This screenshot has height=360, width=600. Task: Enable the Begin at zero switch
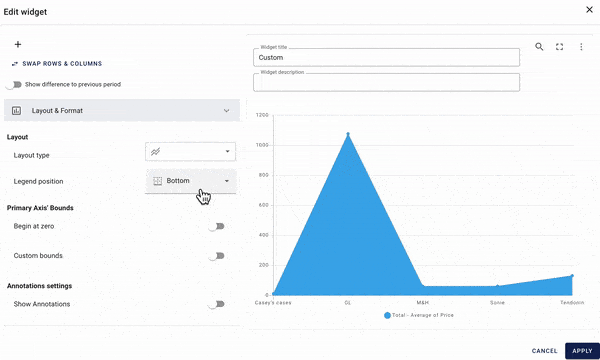click(x=217, y=226)
